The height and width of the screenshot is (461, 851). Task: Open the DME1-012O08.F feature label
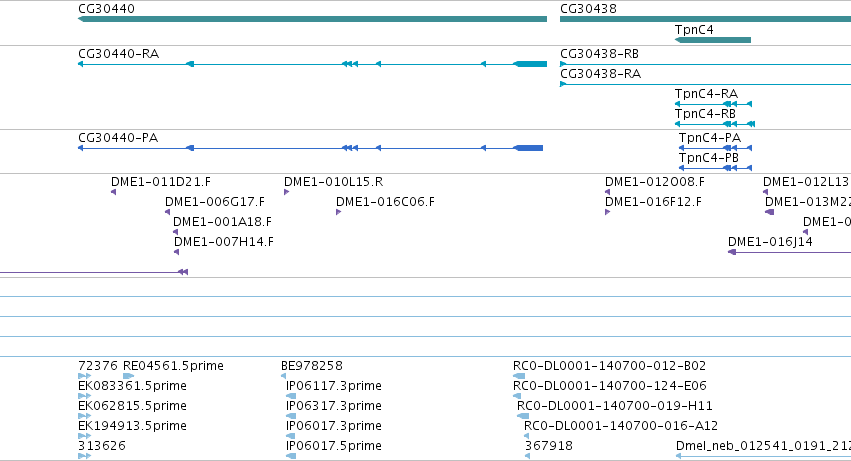coord(655,182)
